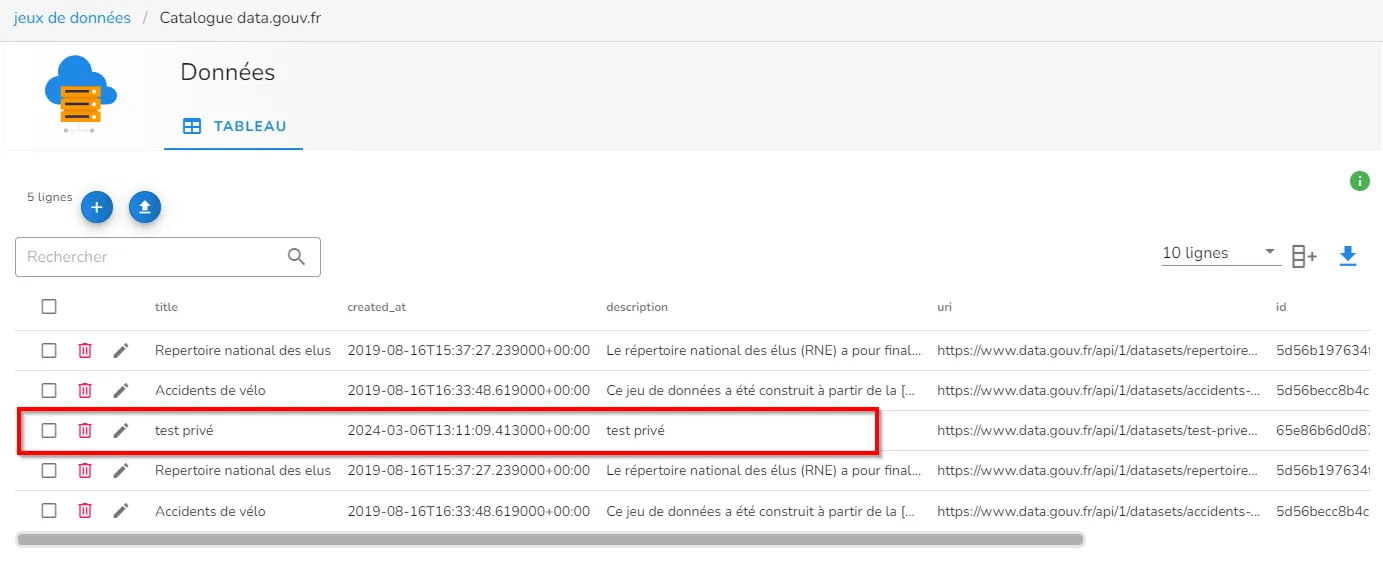Viewport: 1383px width, 561px height.
Task: Open the column selection icon
Action: [x=1304, y=257]
